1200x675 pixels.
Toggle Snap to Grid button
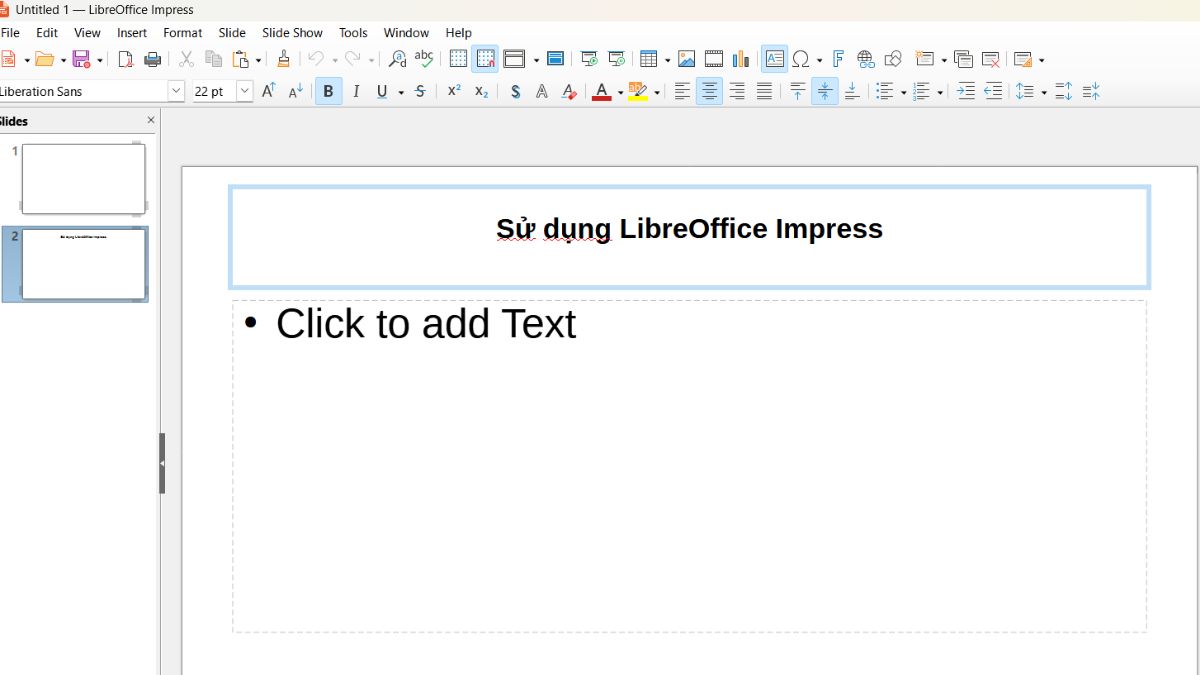click(x=485, y=59)
